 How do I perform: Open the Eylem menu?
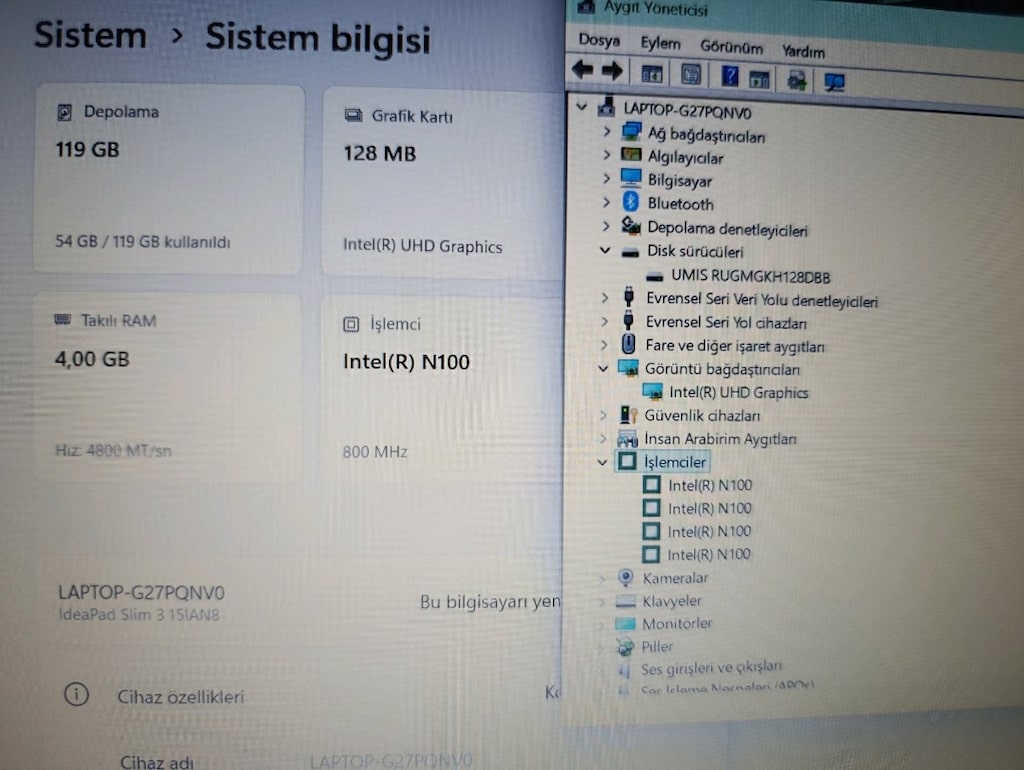[660, 44]
